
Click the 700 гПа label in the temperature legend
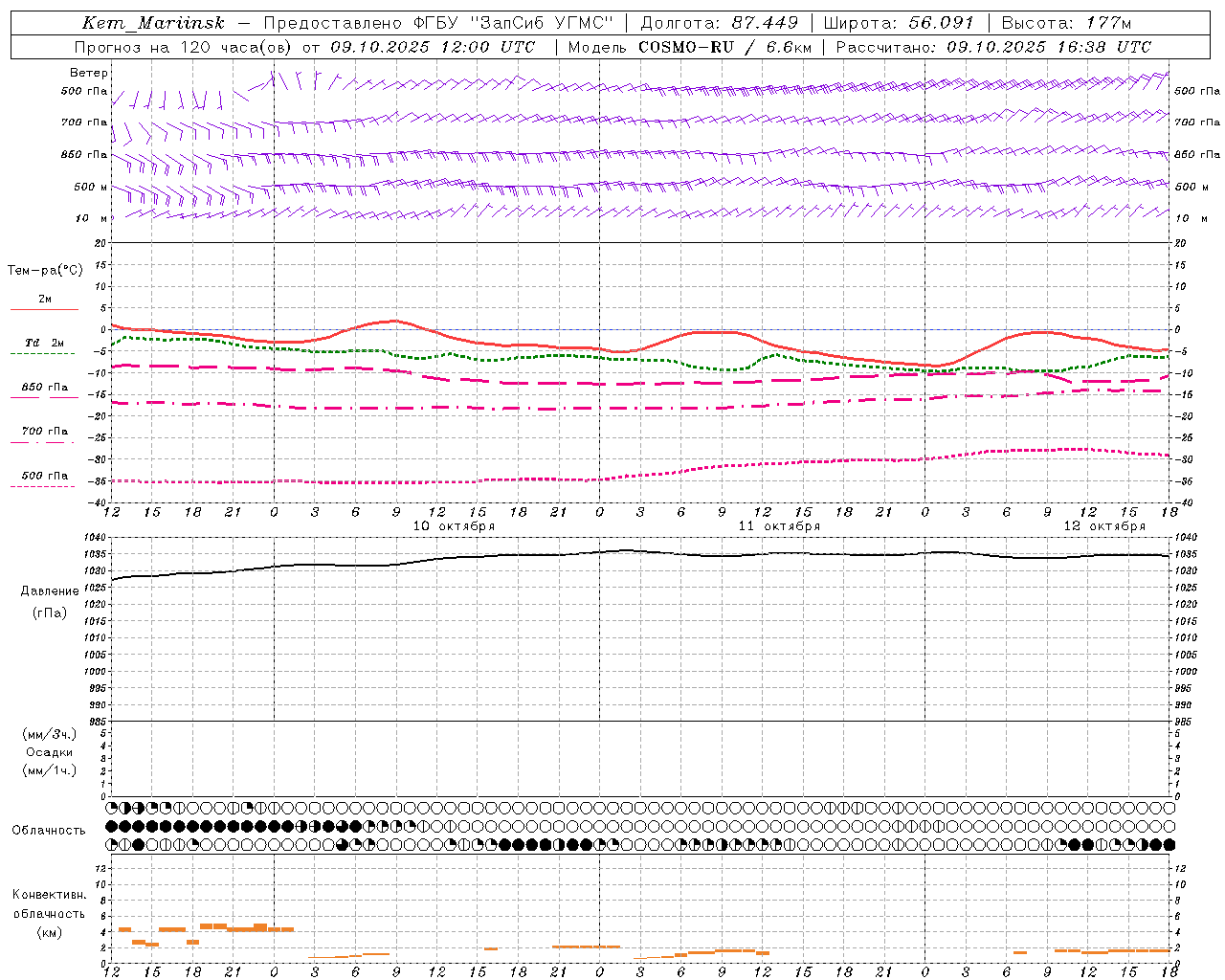click(45, 432)
